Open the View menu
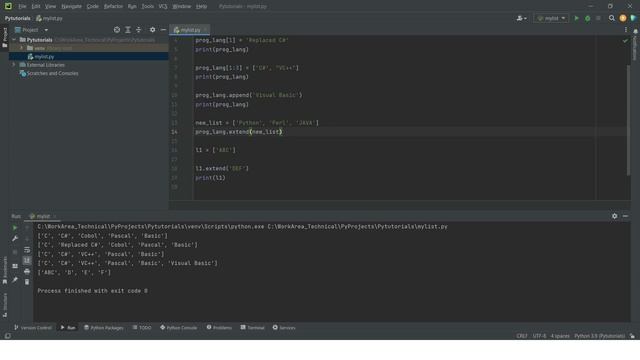Viewport: 640px width, 360px height. click(50, 7)
